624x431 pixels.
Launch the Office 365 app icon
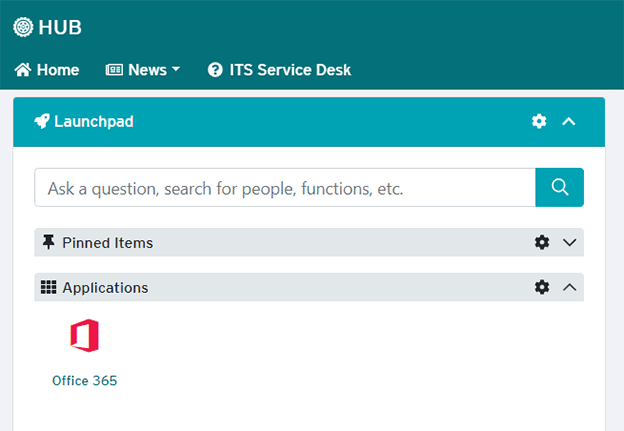pyautogui.click(x=85, y=336)
